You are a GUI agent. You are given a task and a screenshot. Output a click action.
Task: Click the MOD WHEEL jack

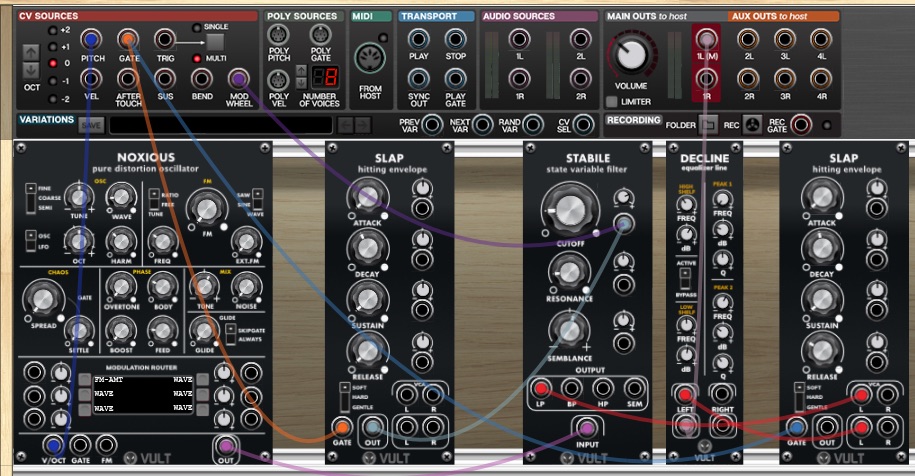pyautogui.click(x=238, y=78)
